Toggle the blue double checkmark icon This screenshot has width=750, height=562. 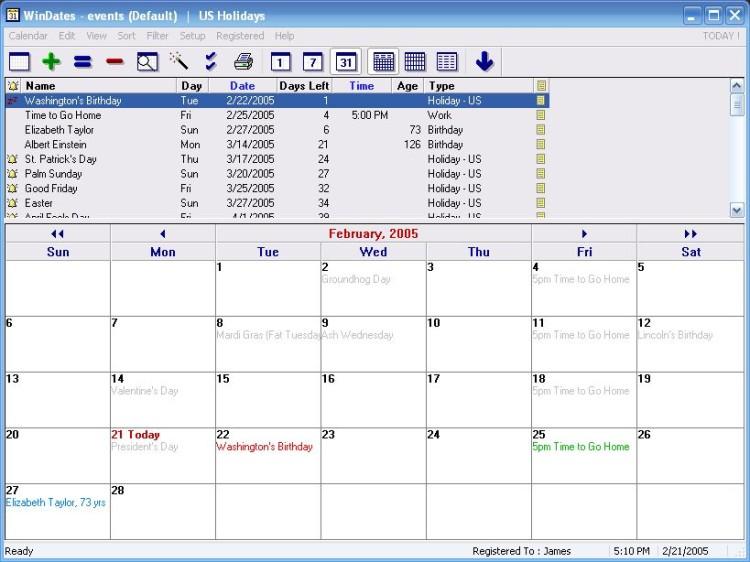click(x=210, y=62)
